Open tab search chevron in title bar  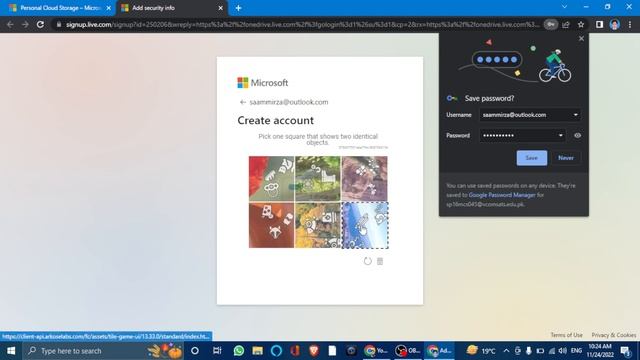(564, 7)
